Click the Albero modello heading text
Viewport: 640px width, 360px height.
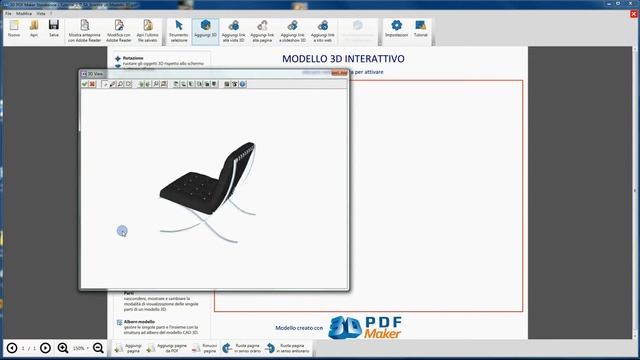(x=139, y=322)
